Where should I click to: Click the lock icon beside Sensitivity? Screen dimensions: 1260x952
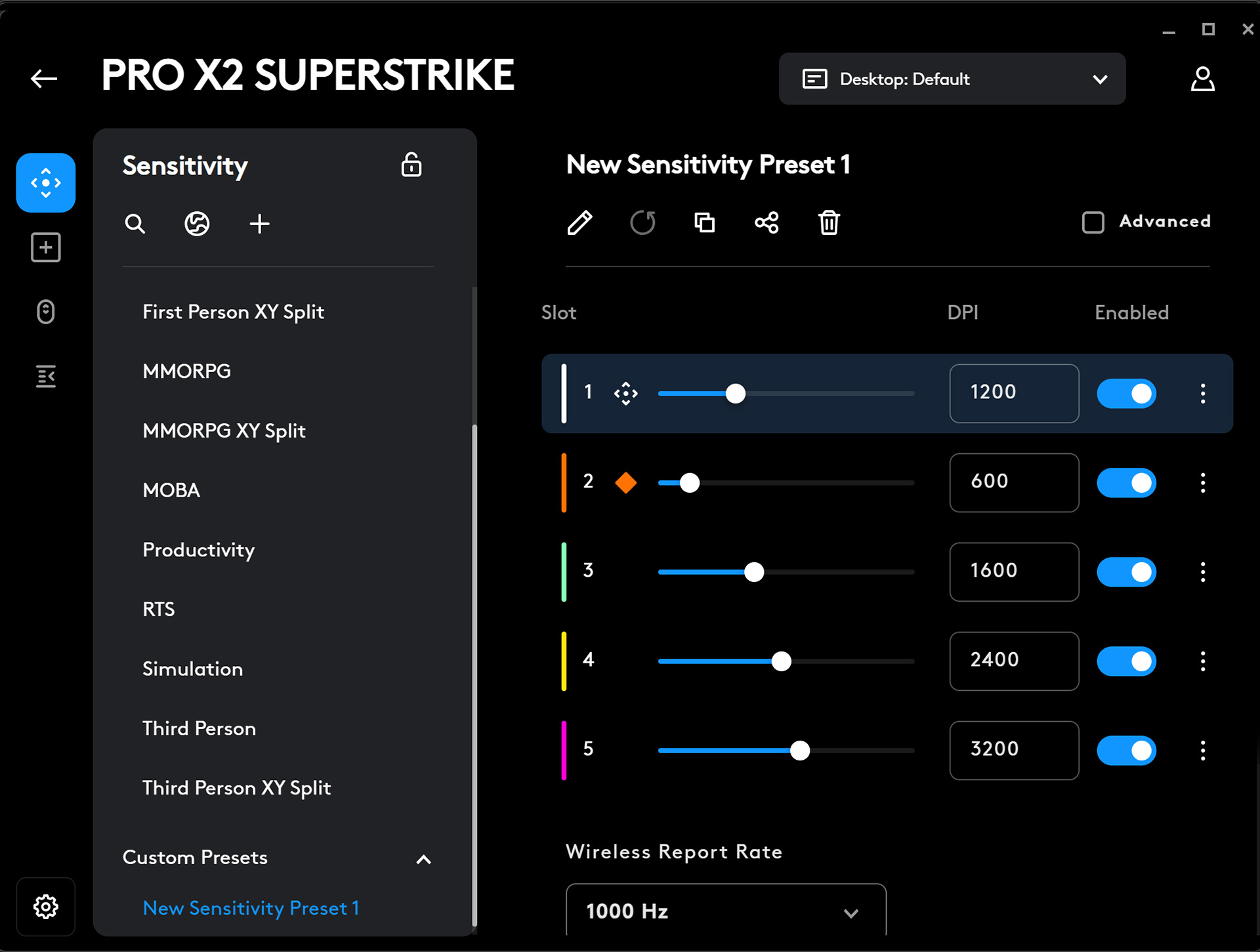click(x=411, y=165)
